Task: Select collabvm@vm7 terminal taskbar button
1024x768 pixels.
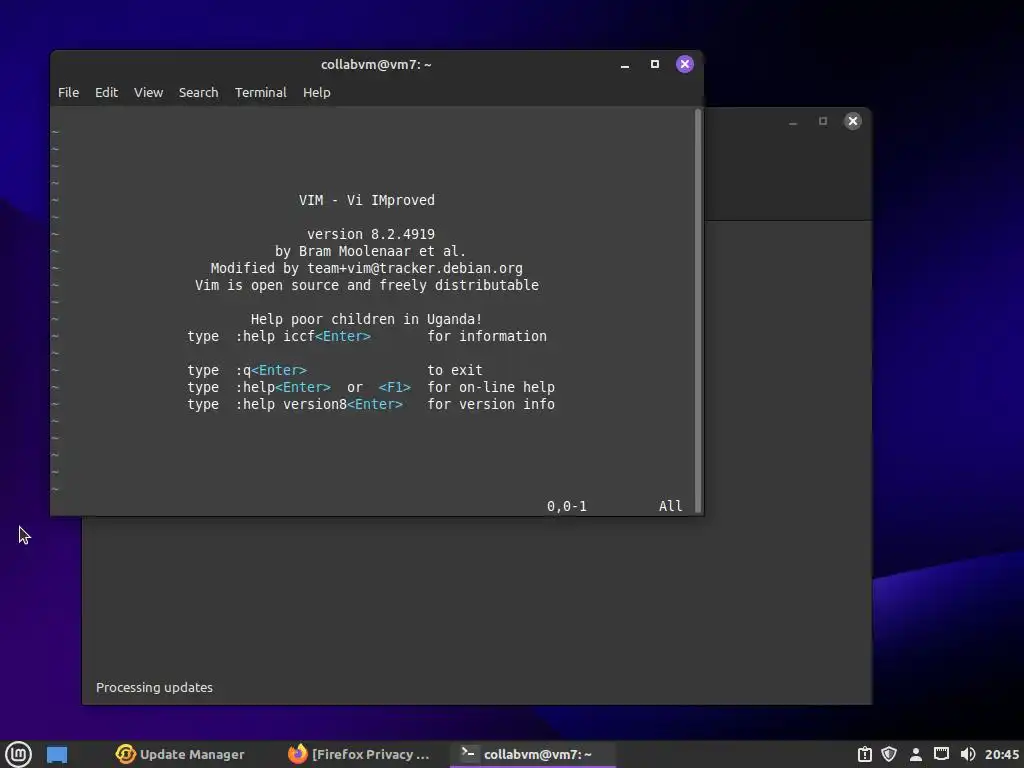Action: 532,754
